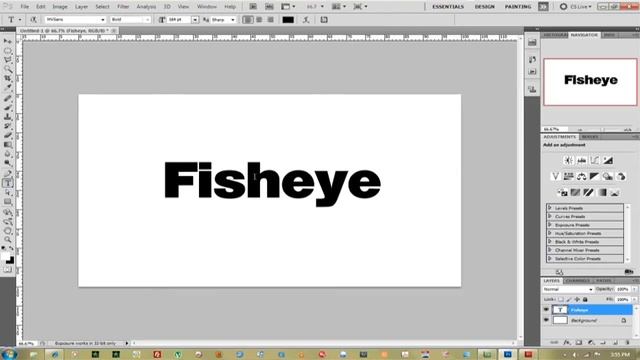This screenshot has width=640, height=360.
Task: Expand Selective Color Presets
Action: tap(550, 258)
